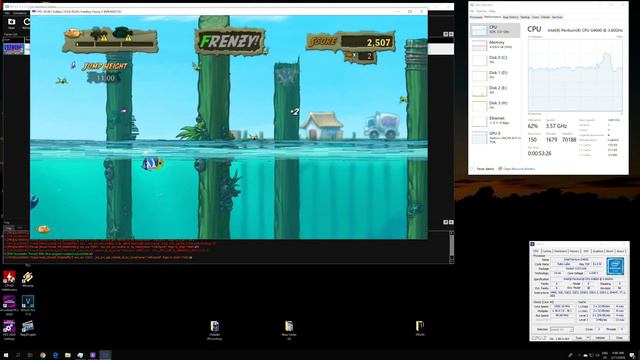Click the Windows Start button
This screenshot has width=640, height=360.
(6, 355)
